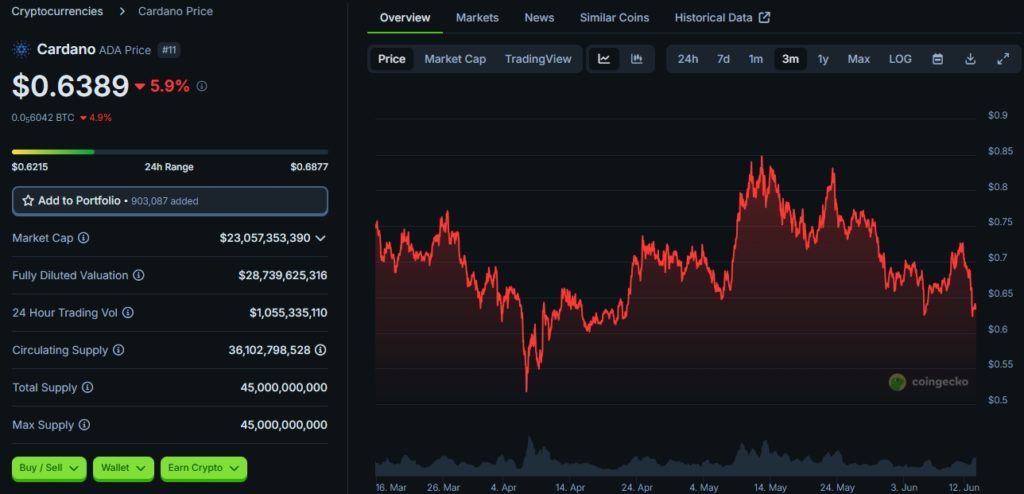Open the Historical Data tab
This screenshot has height=494, width=1024.
pyautogui.click(x=722, y=18)
